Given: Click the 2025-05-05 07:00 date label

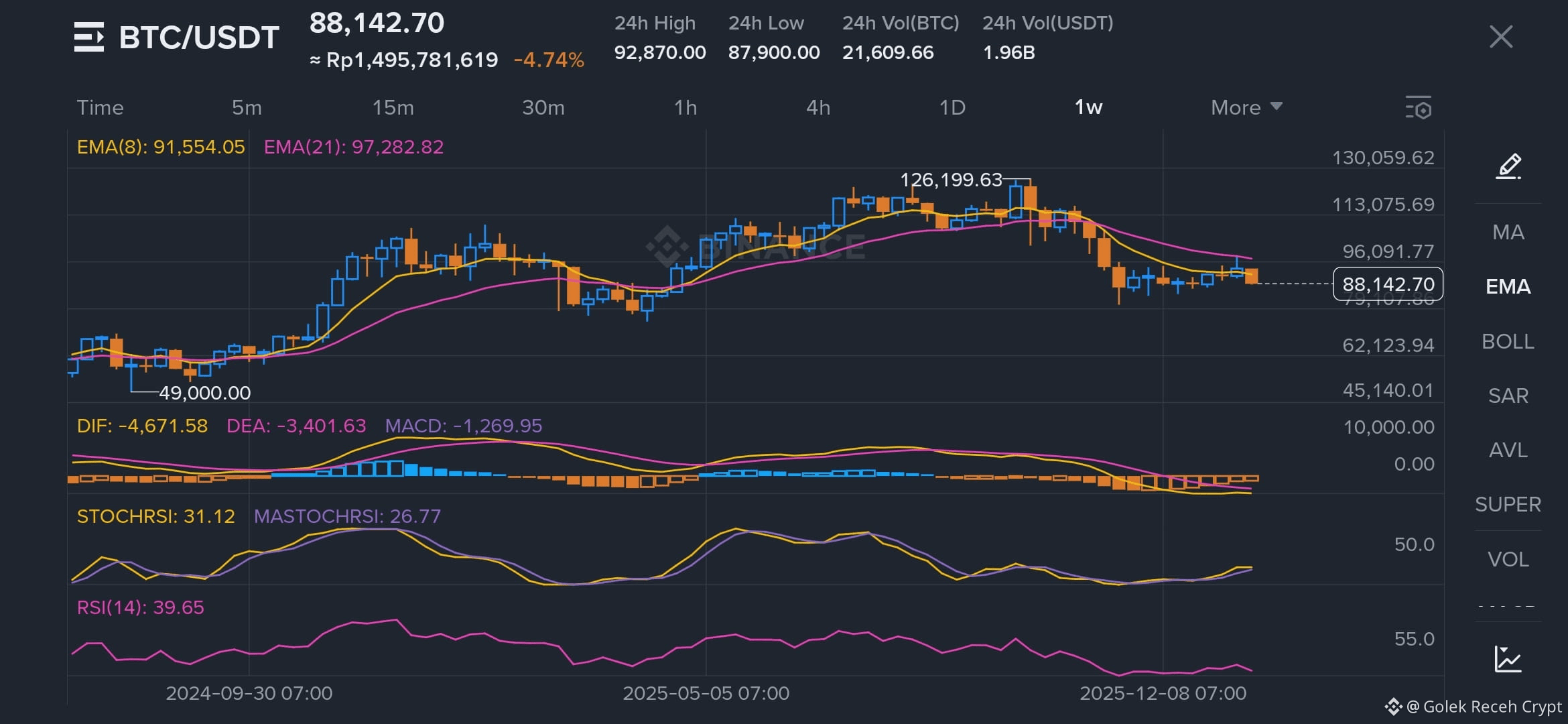Looking at the screenshot, I should pos(706,693).
